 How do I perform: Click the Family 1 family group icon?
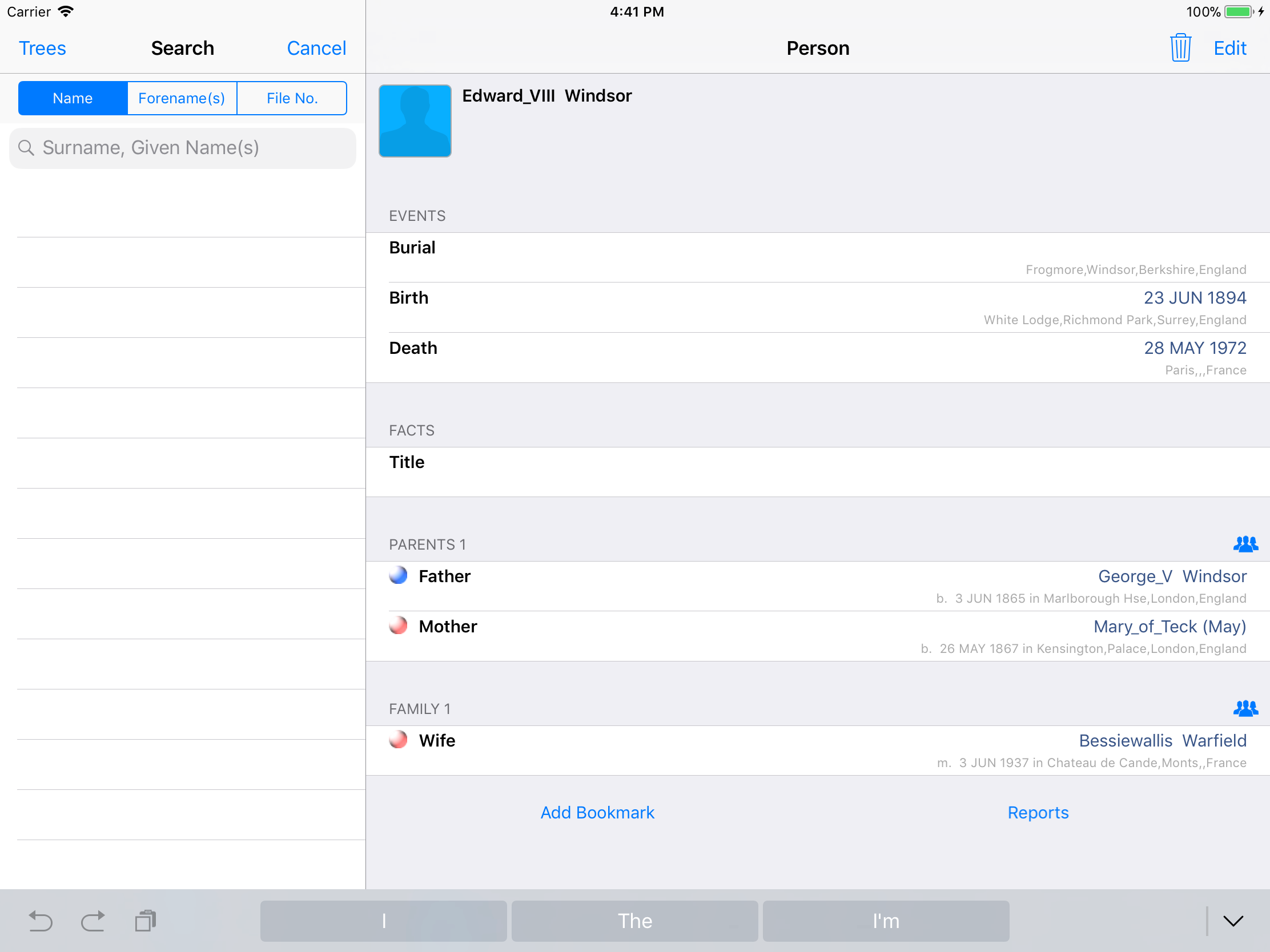coord(1245,709)
